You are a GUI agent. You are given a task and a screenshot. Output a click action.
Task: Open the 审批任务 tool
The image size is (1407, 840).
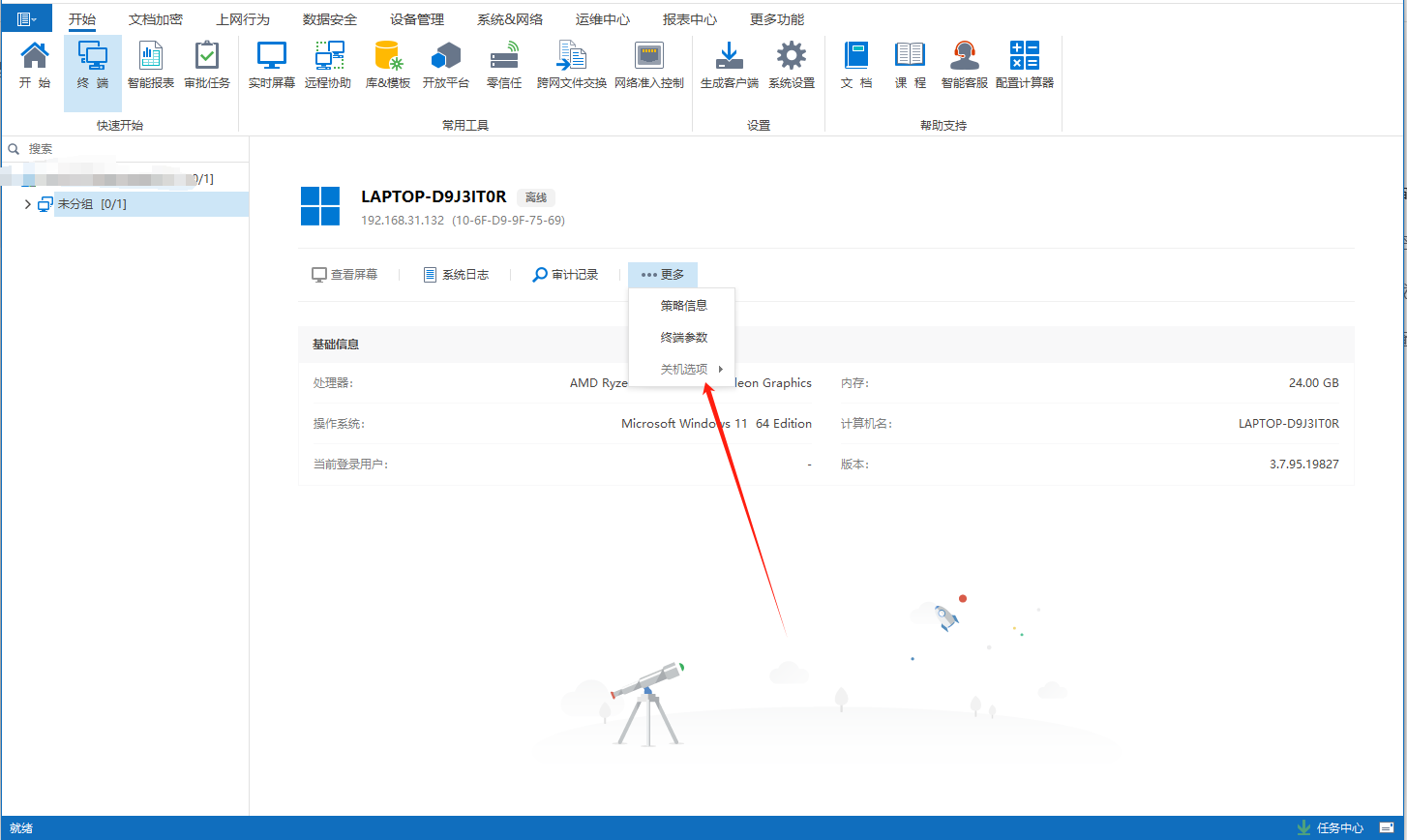[207, 65]
